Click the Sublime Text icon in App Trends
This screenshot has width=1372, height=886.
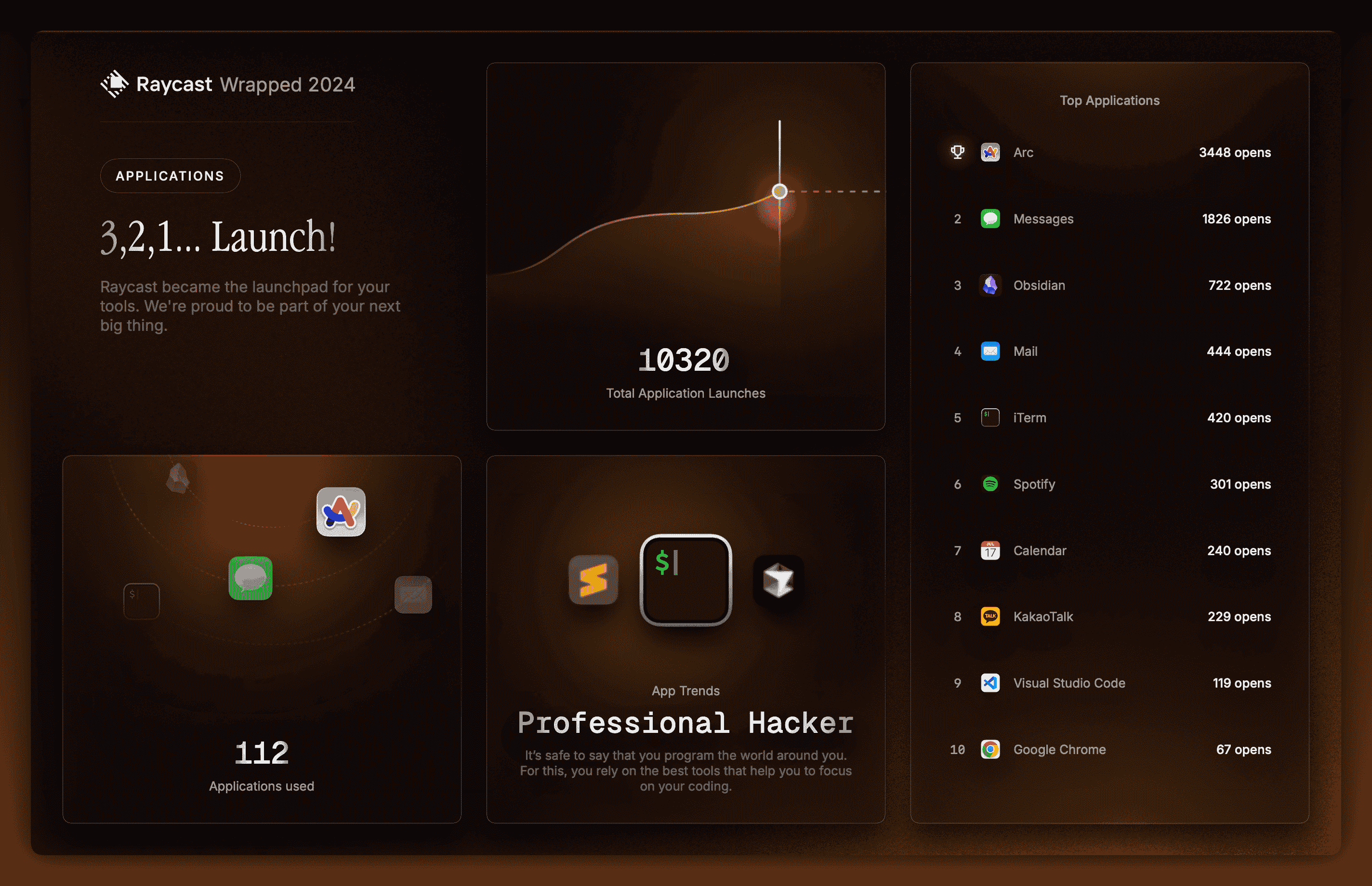pos(594,580)
